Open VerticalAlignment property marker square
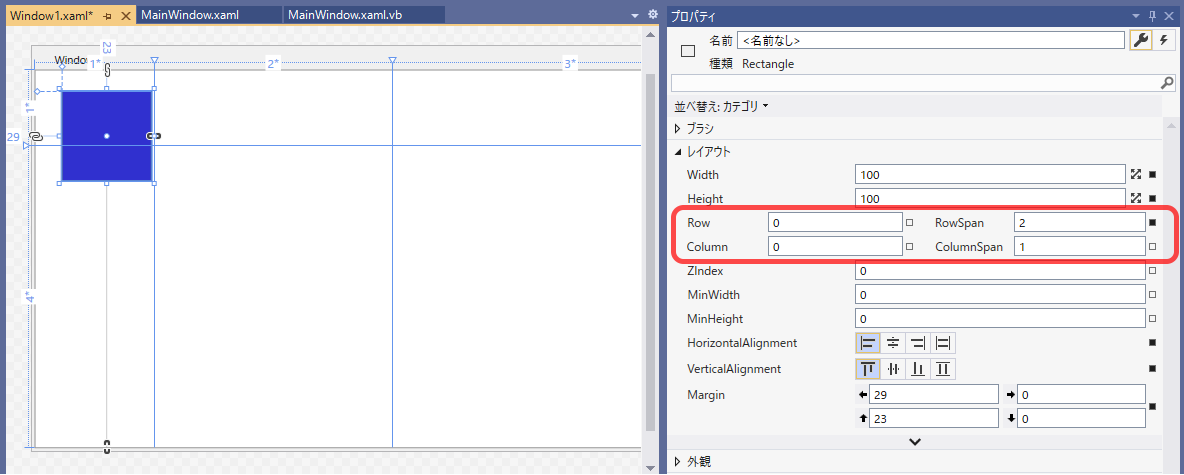 point(1153,369)
